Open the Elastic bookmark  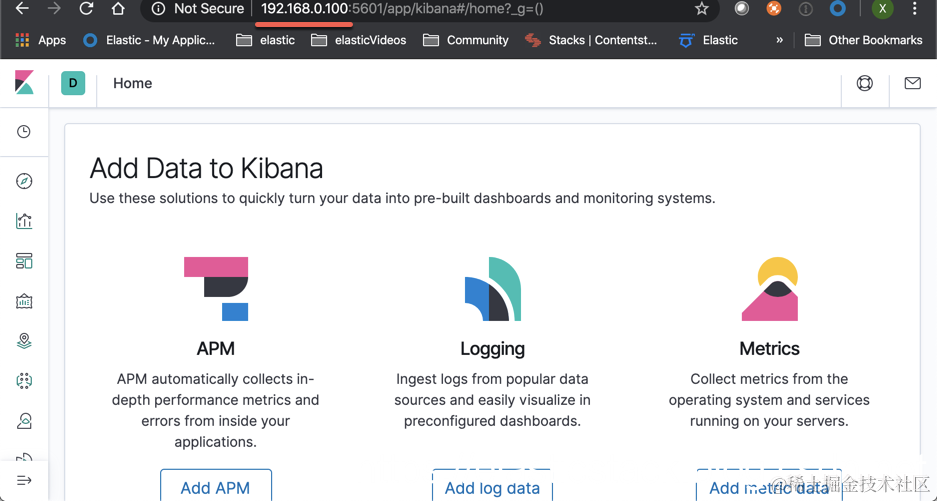pyautogui.click(x=708, y=40)
